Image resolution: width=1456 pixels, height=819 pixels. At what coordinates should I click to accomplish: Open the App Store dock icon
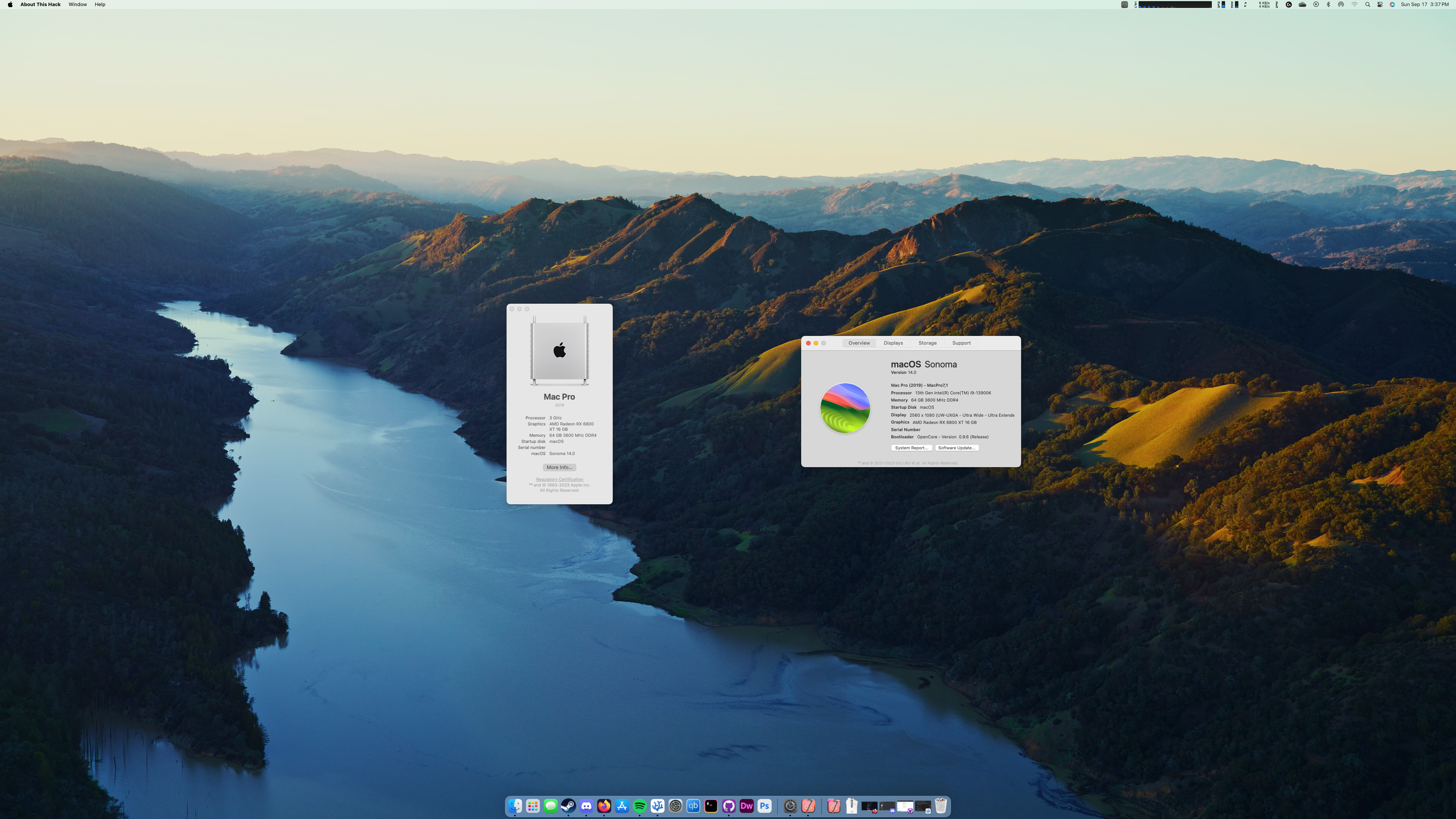coord(622,806)
